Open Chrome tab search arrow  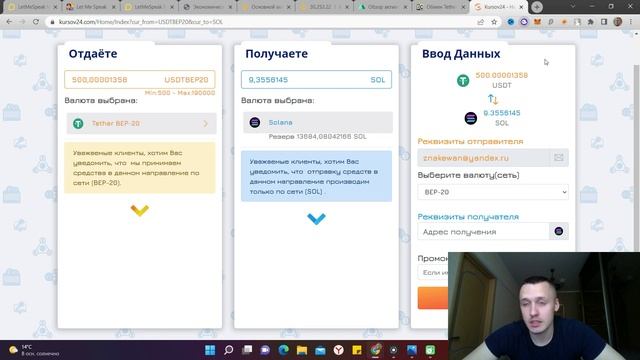(x=572, y=7)
